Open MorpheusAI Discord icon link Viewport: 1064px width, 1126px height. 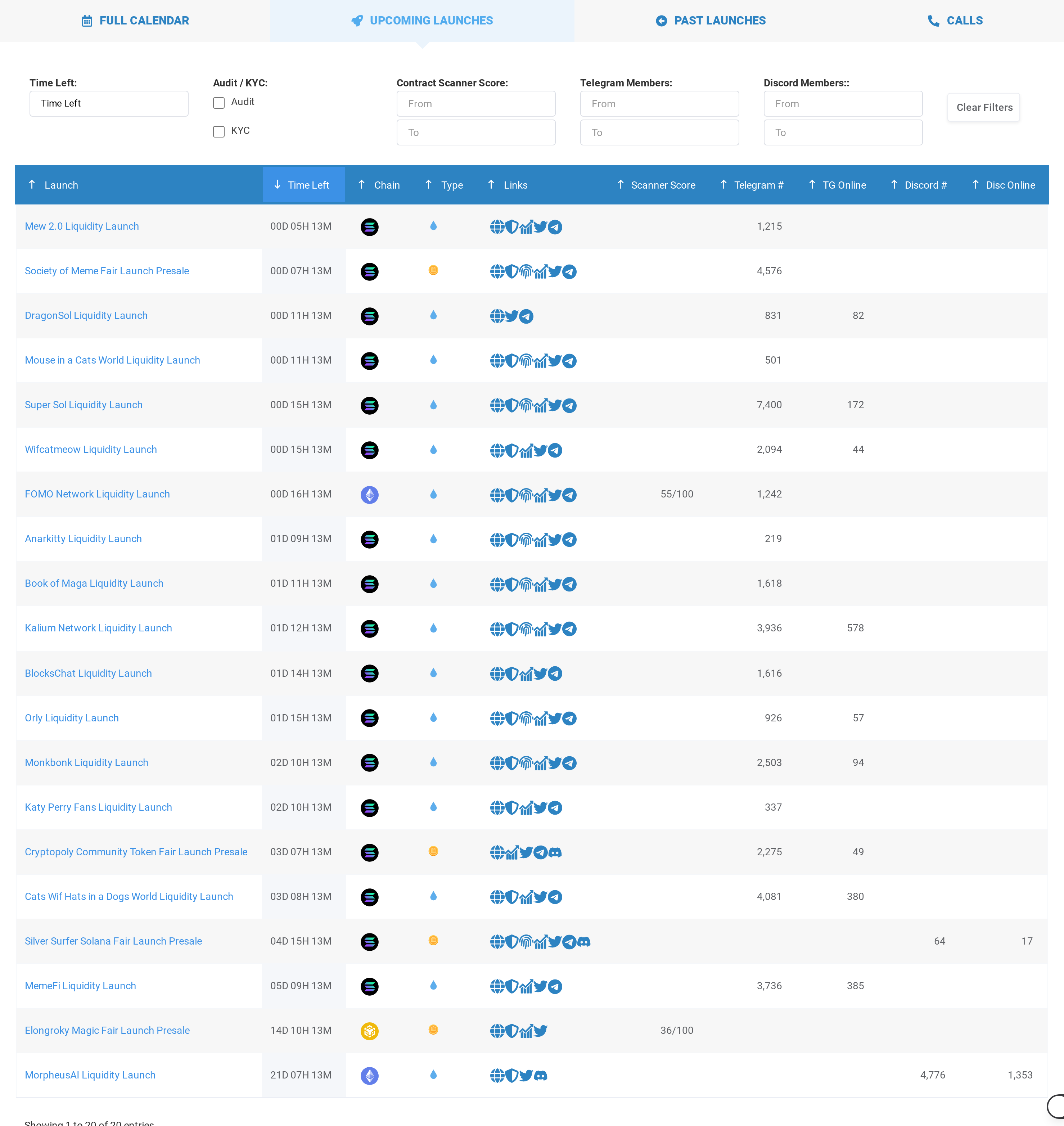541,1076
